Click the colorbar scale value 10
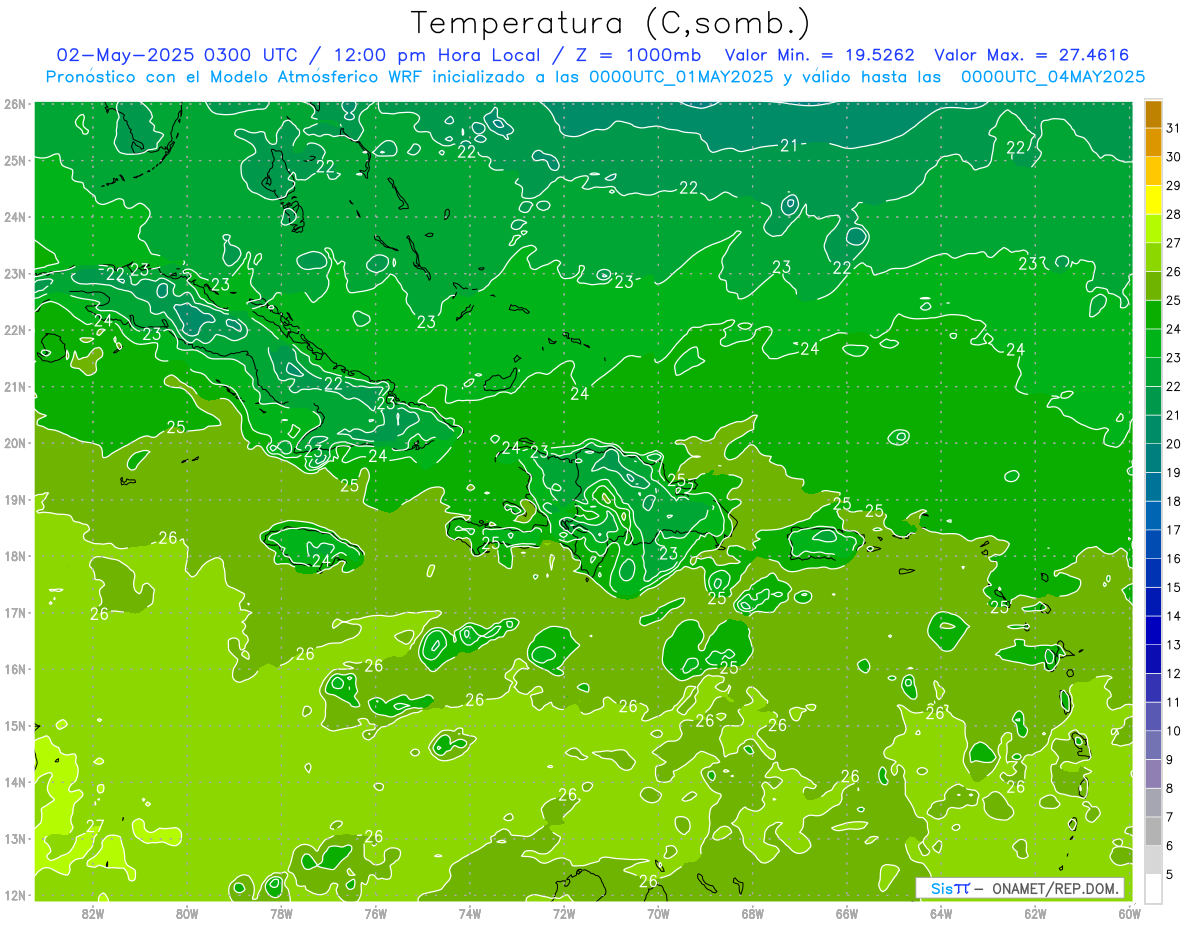Image resolution: width=1200 pixels, height=927 pixels. point(1174,731)
